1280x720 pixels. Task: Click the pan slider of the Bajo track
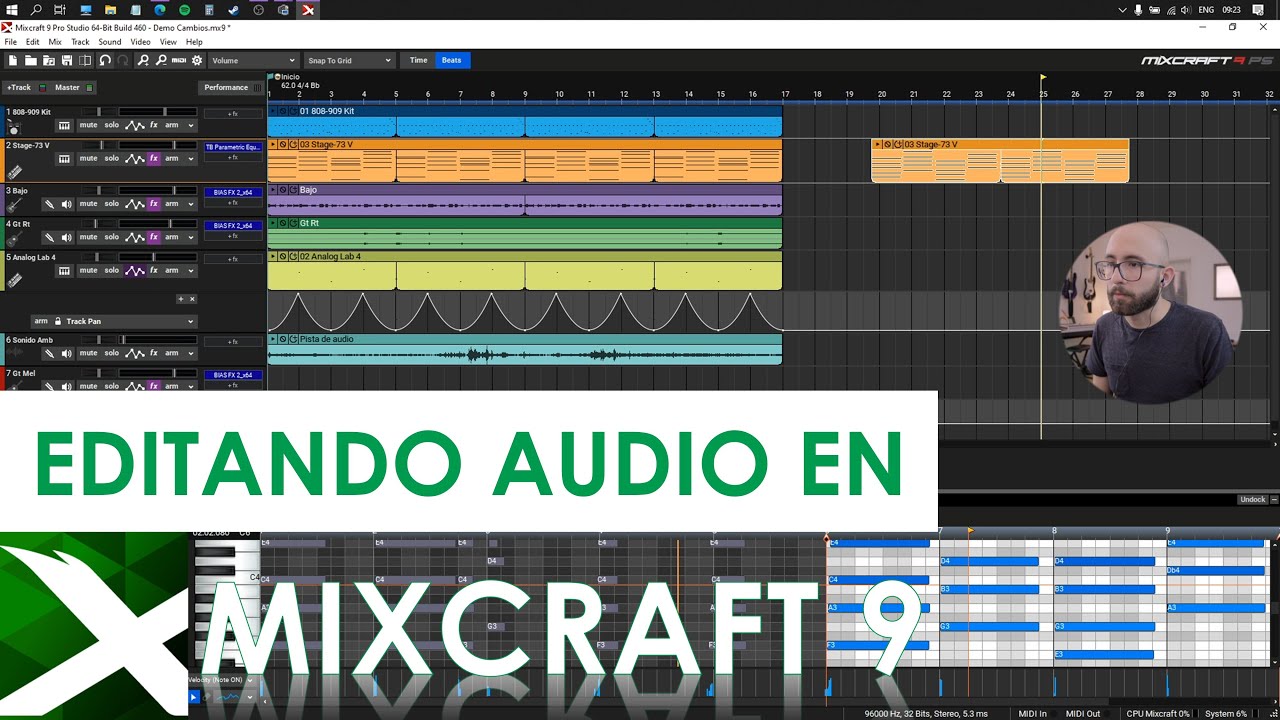[99, 190]
